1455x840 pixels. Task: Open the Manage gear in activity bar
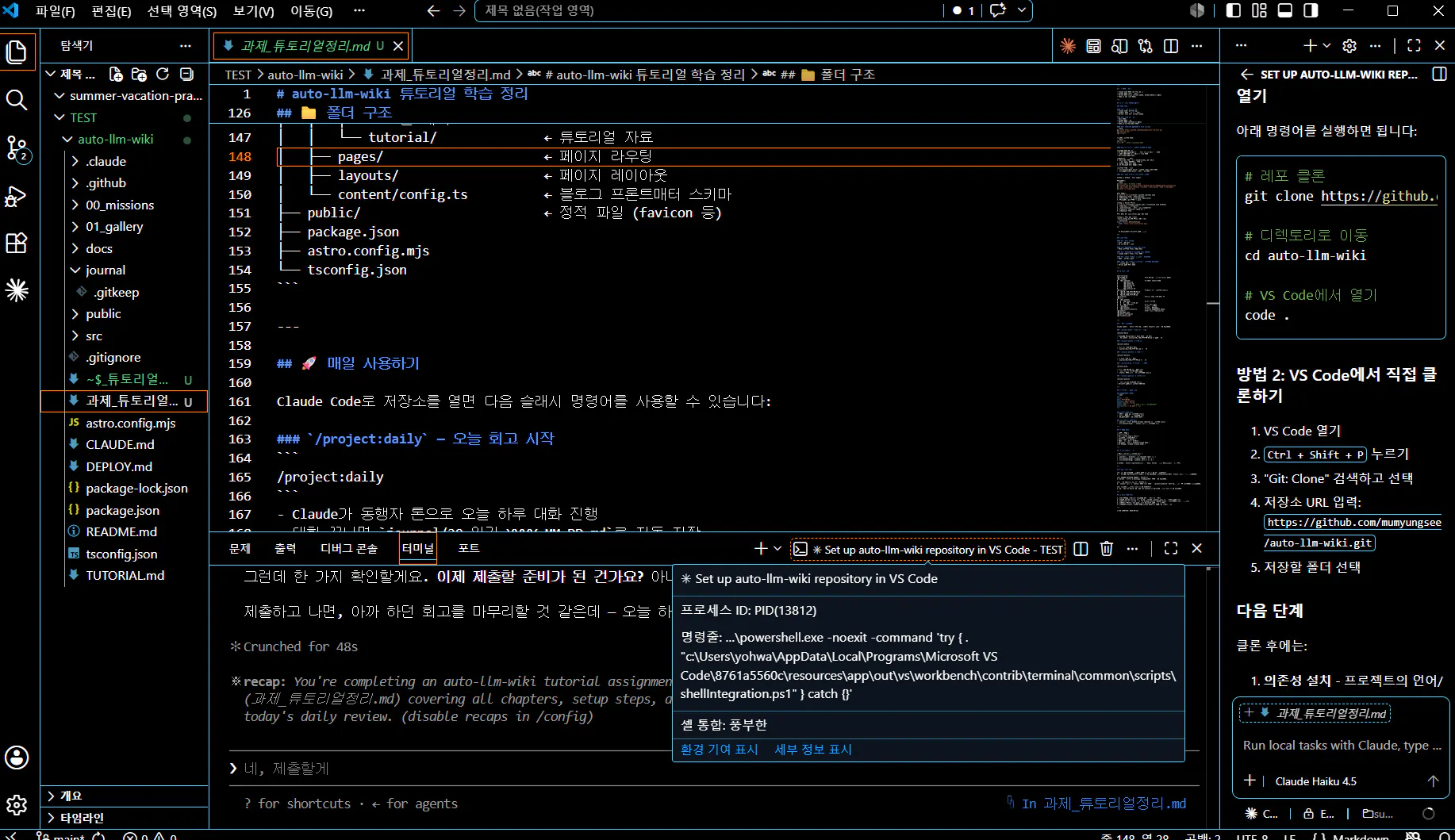pyautogui.click(x=17, y=805)
